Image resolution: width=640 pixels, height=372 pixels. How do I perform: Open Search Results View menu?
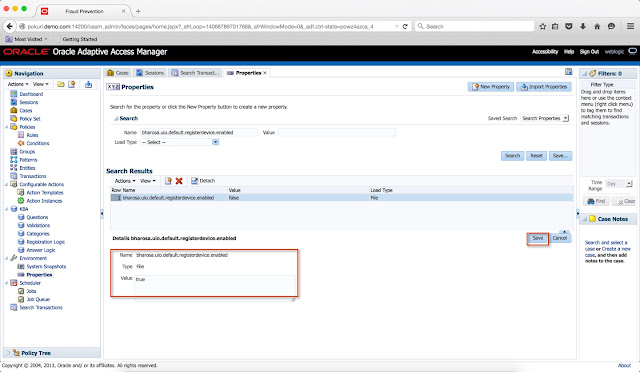(x=147, y=181)
